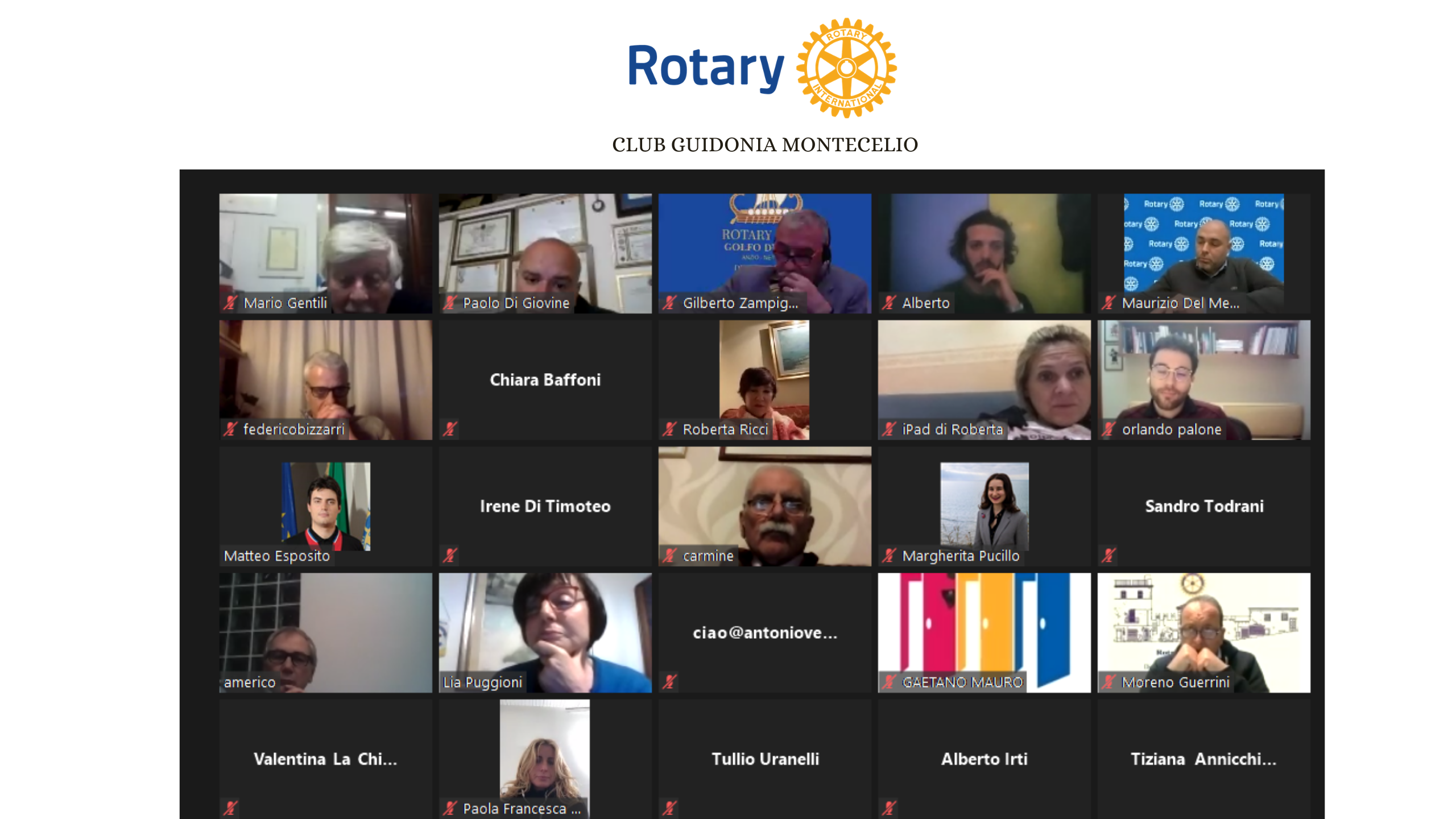Click muted mic icon beside Alberto

888,303
